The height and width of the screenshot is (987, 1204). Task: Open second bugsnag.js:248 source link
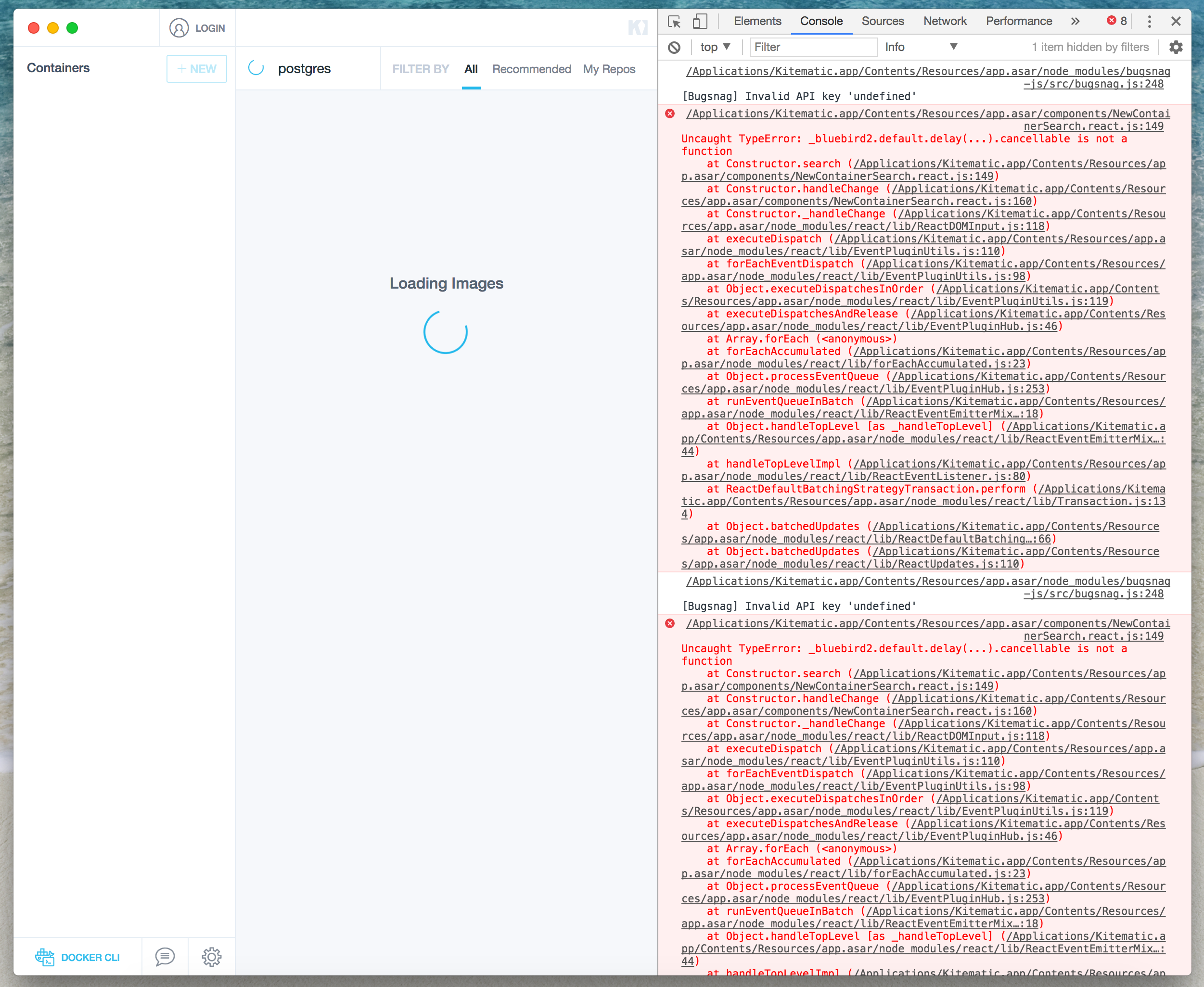(928, 587)
